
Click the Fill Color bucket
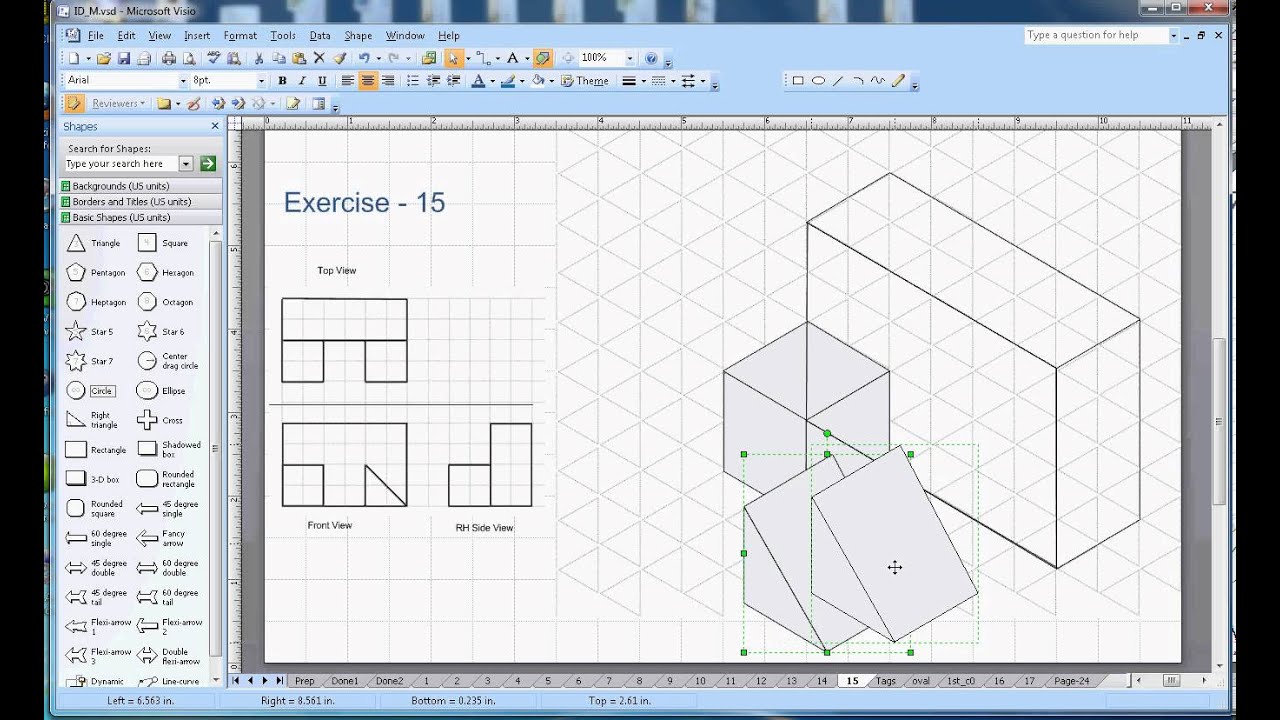(538, 81)
